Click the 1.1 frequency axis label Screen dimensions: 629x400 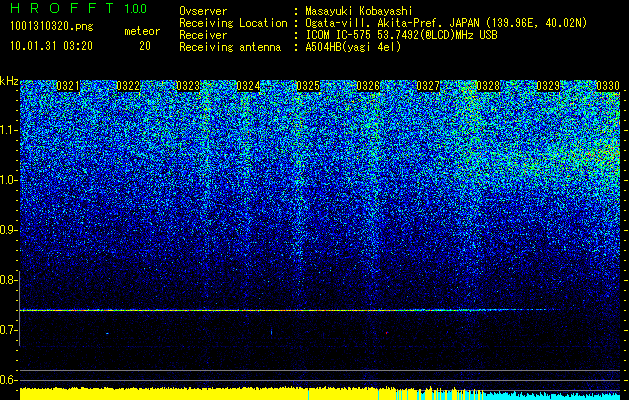(9, 130)
